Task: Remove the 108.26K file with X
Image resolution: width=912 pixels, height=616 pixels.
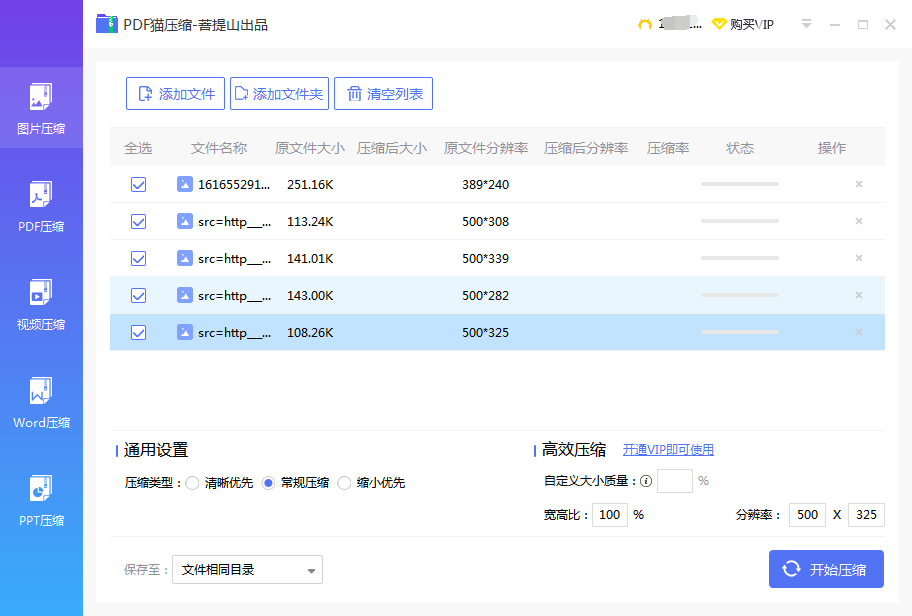Action: click(858, 332)
